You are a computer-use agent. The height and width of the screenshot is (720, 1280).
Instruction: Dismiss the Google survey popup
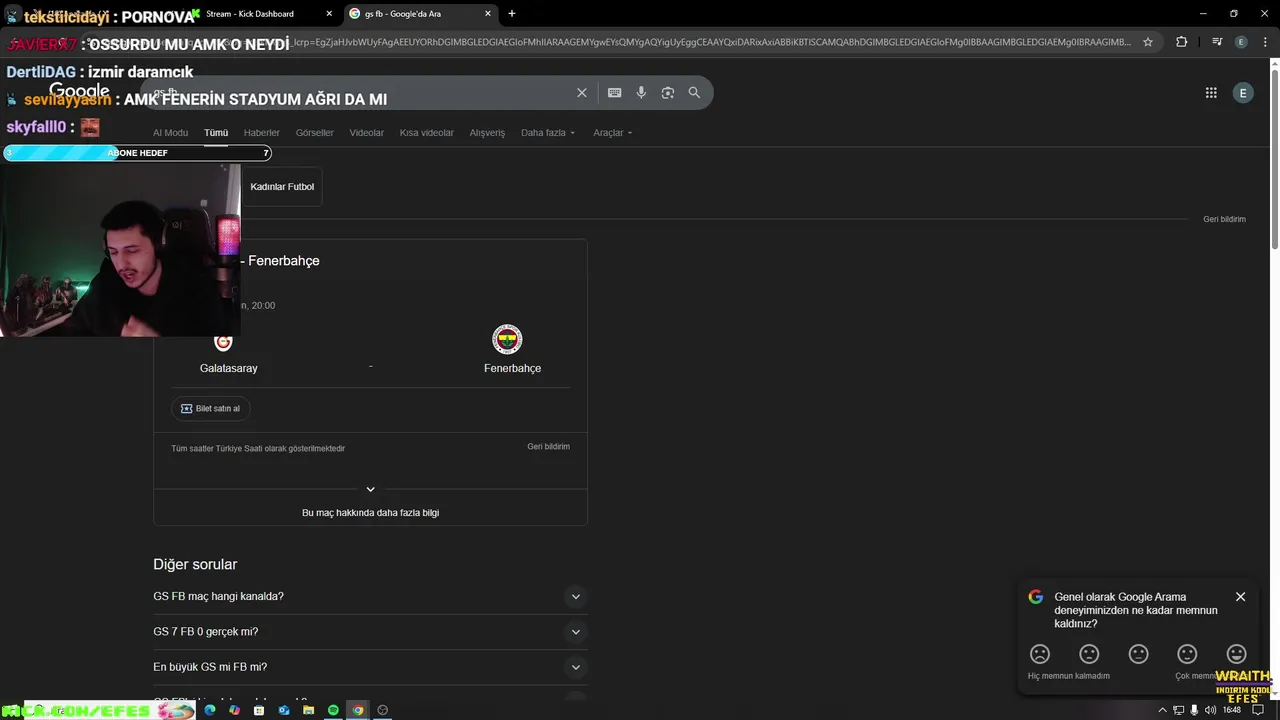click(x=1240, y=597)
